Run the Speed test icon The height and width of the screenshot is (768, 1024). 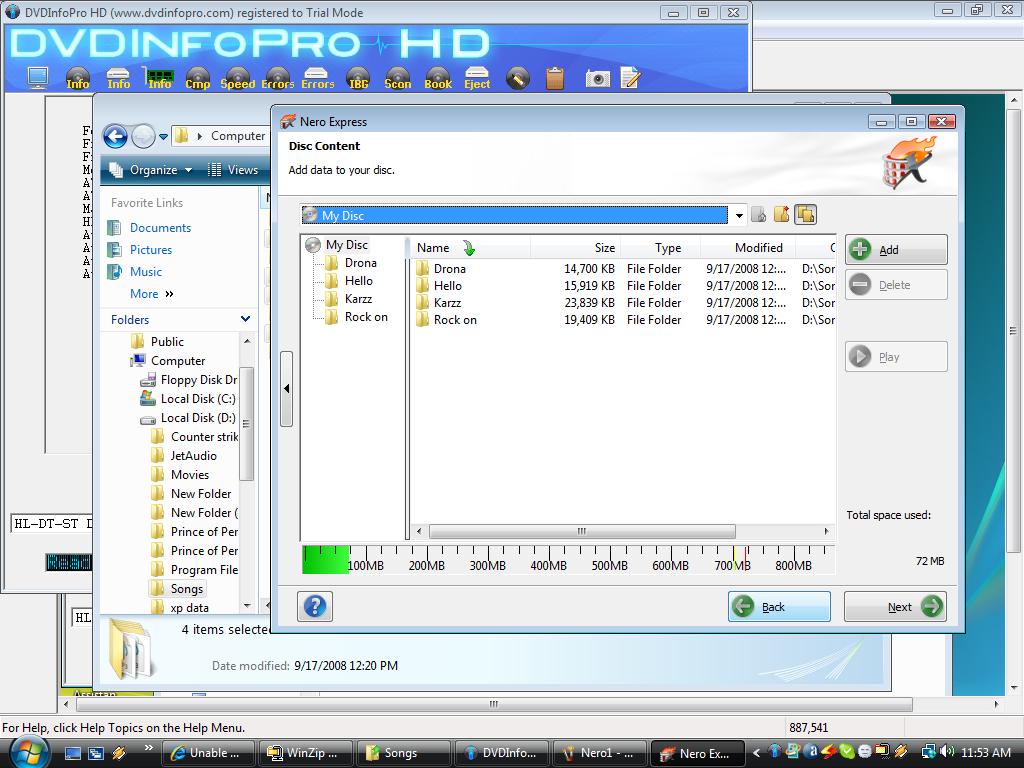(238, 78)
